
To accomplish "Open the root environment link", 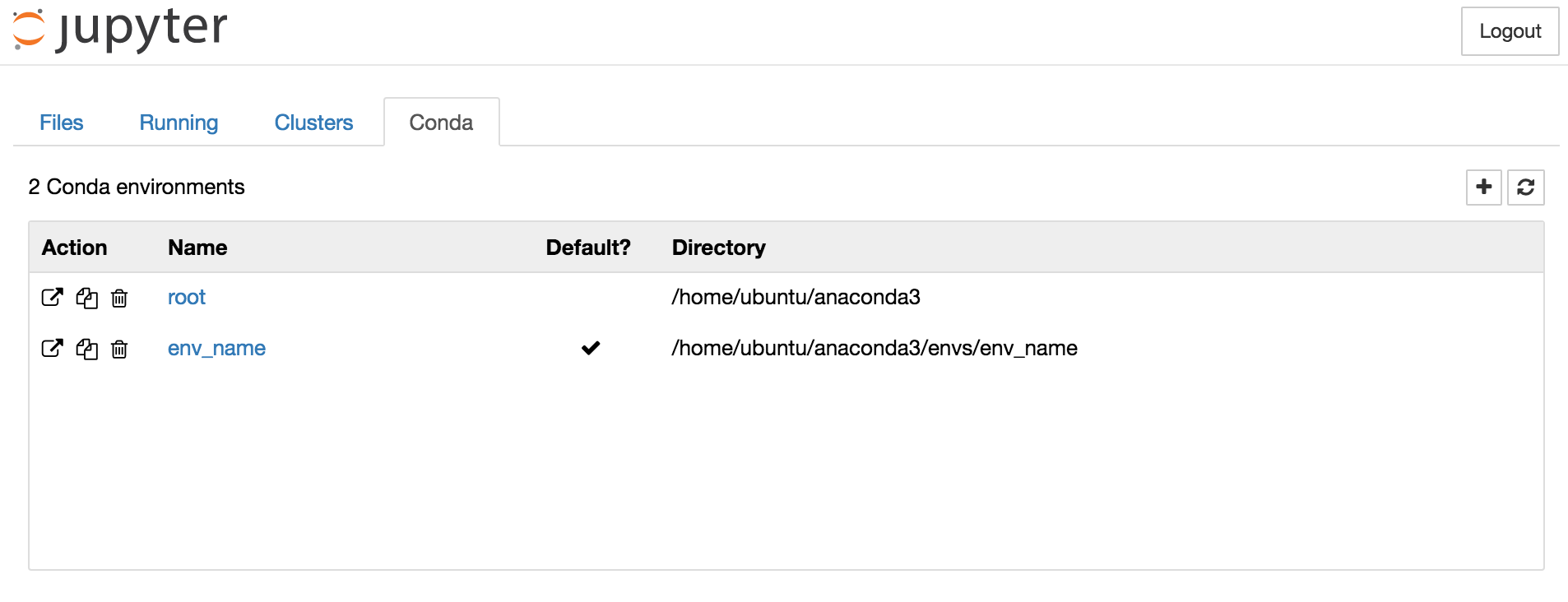I will 187,298.
